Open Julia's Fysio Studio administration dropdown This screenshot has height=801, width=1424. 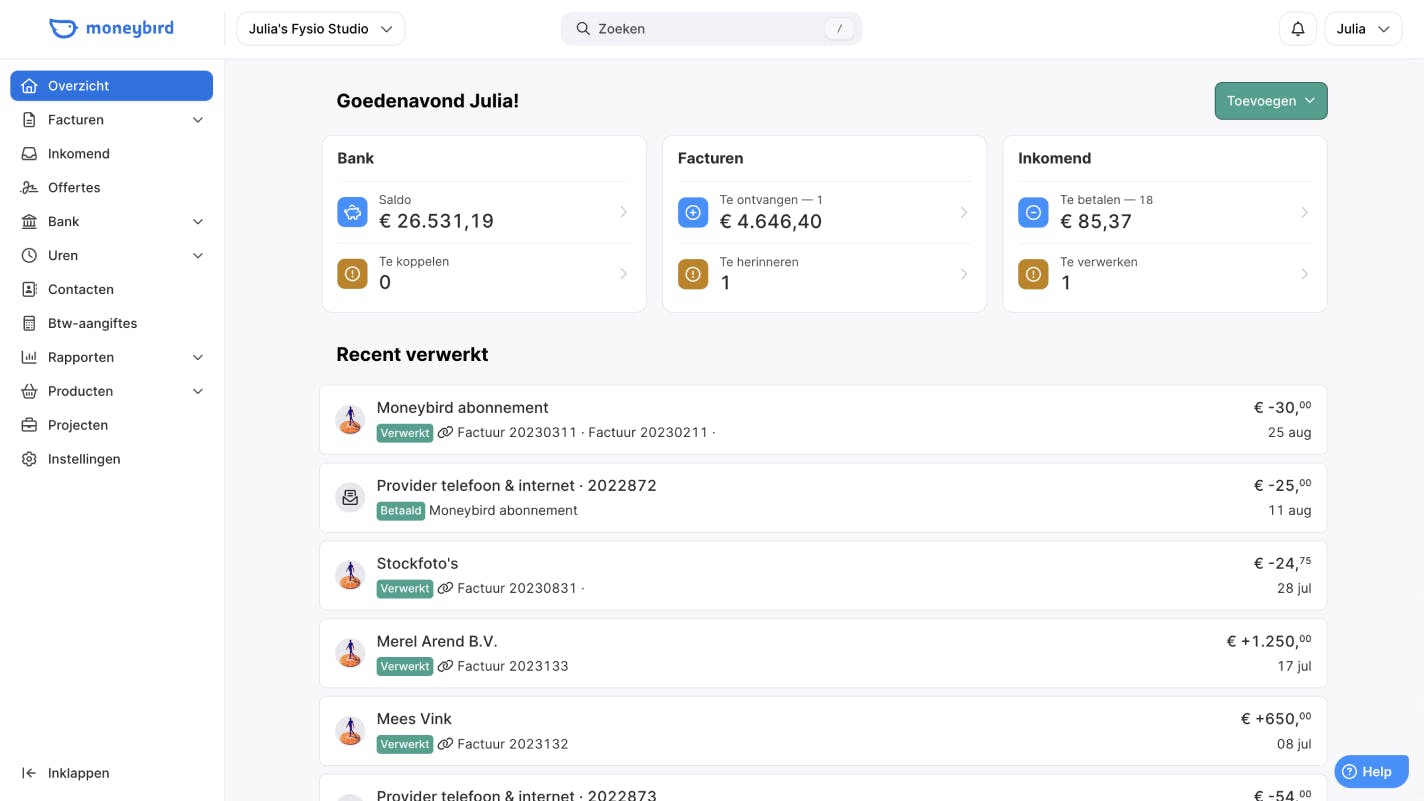(320, 29)
